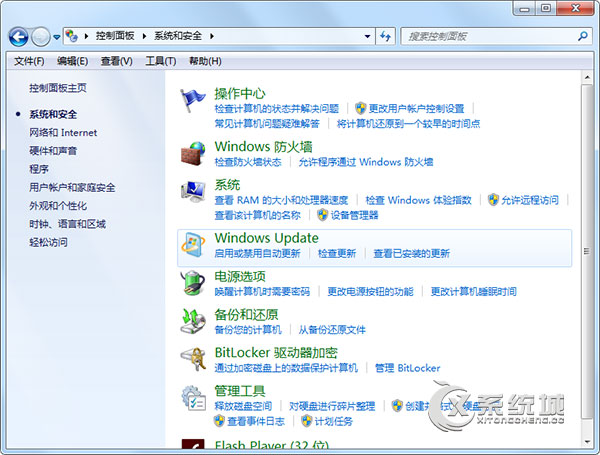Open 将计算机还原到一个较早的时间点 link
The height and width of the screenshot is (455, 600).
point(408,124)
